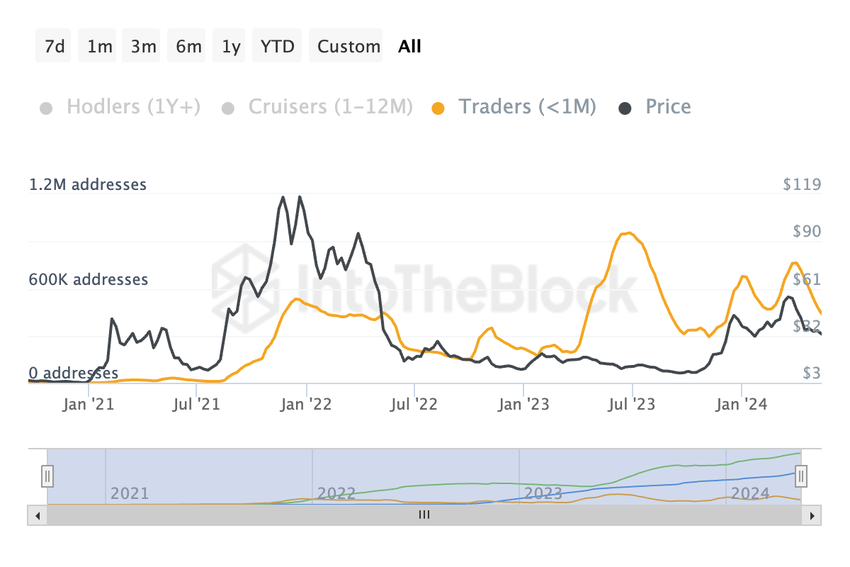Toggle Cruisers (1-12M) series visibility
The height and width of the screenshot is (567, 850).
click(318, 107)
